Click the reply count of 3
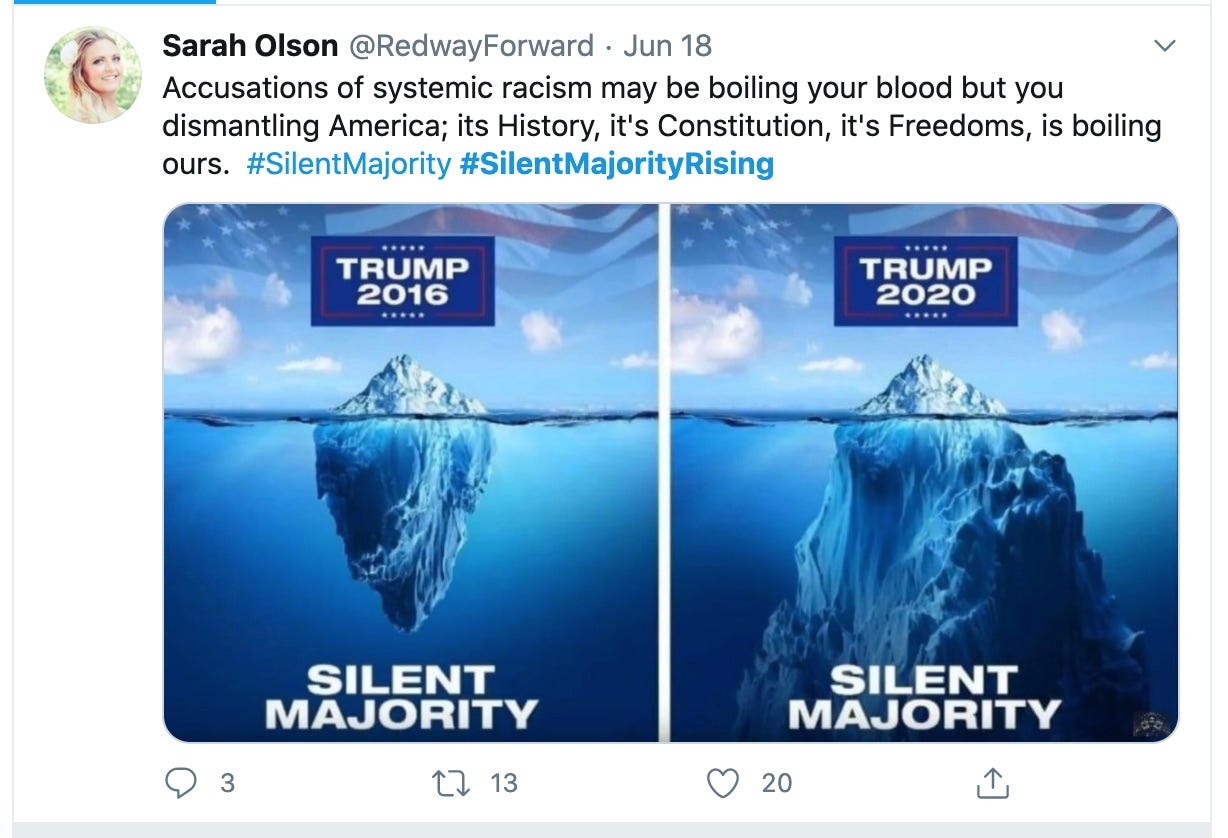 click(227, 783)
